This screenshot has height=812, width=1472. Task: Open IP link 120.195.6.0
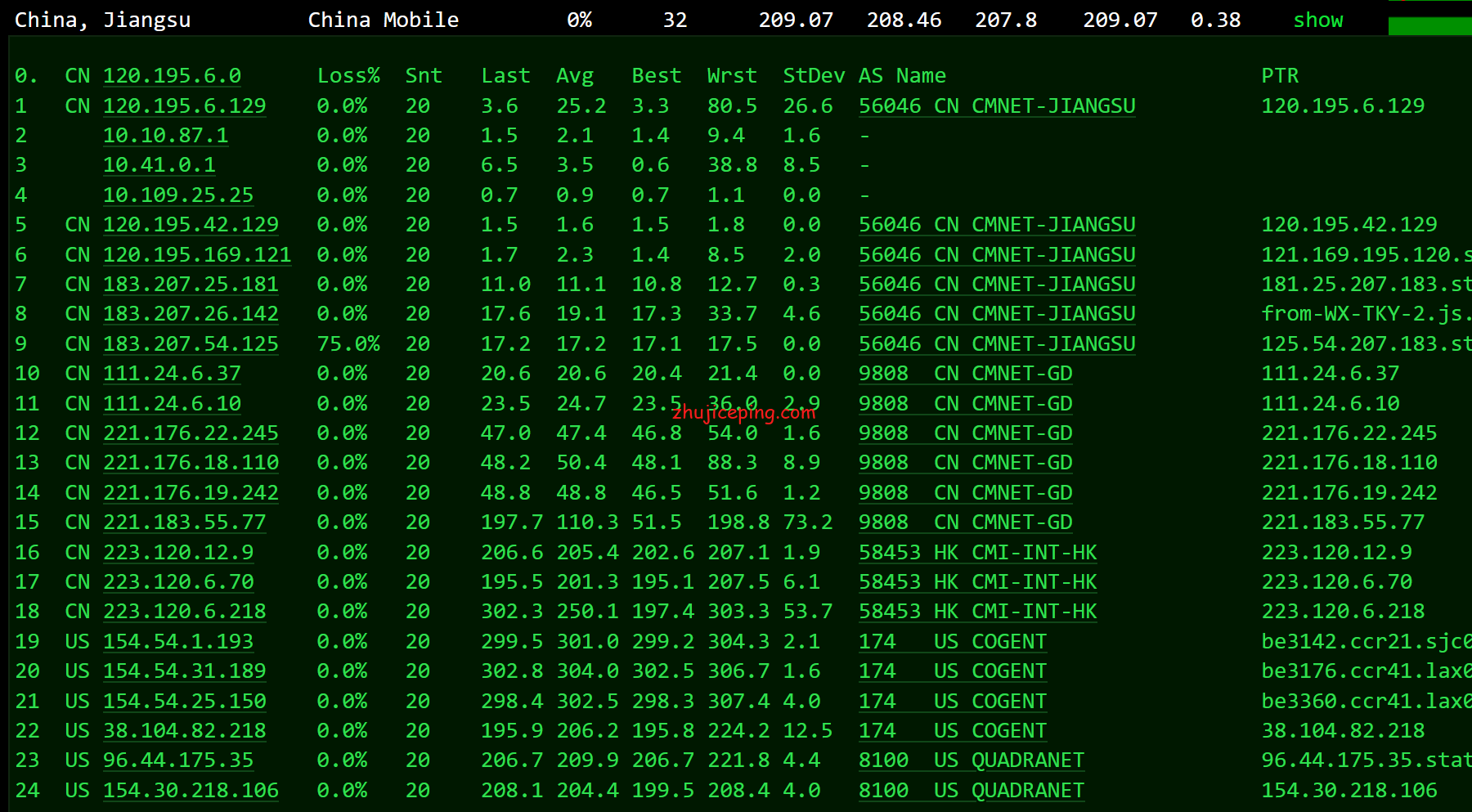[x=172, y=76]
